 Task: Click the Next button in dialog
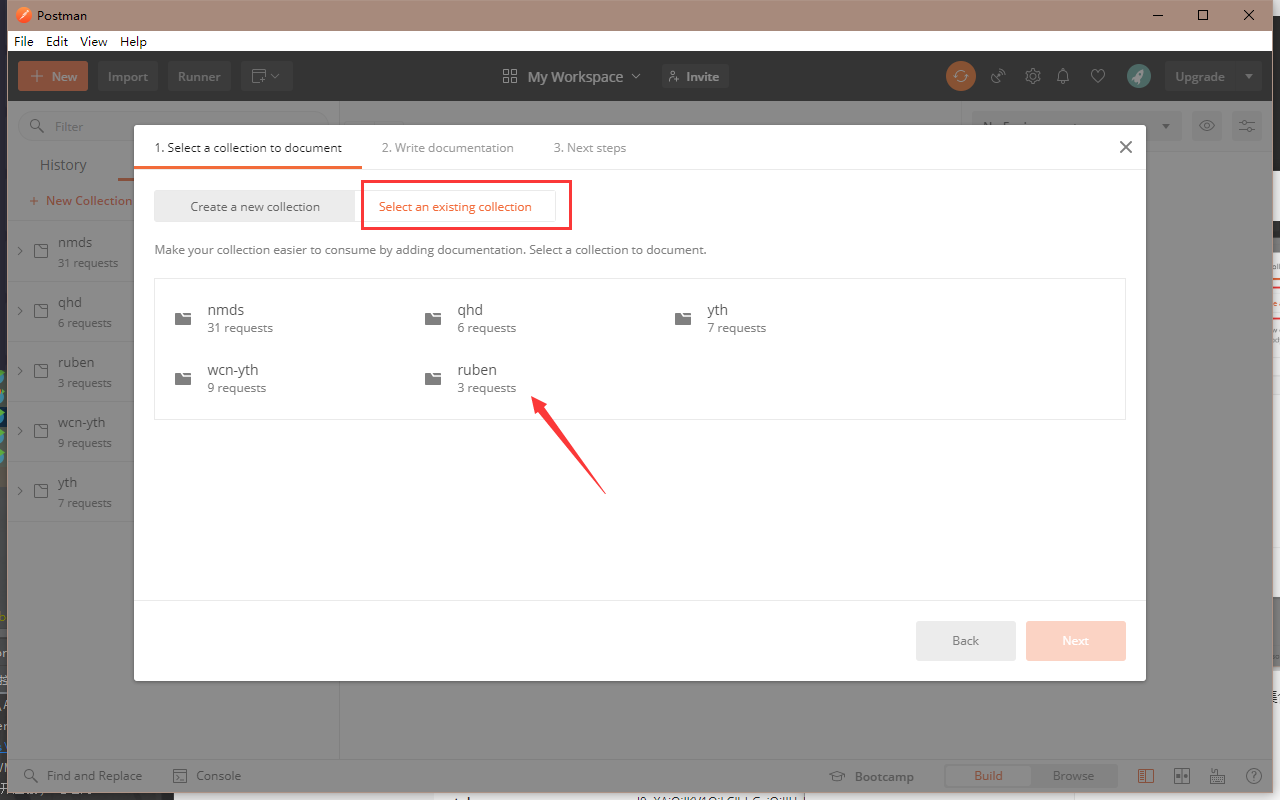pyautogui.click(x=1076, y=641)
